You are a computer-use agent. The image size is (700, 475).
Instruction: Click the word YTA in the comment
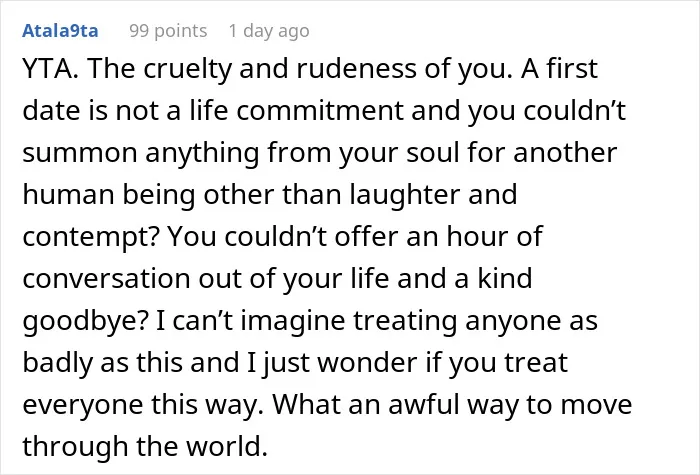tap(50, 69)
